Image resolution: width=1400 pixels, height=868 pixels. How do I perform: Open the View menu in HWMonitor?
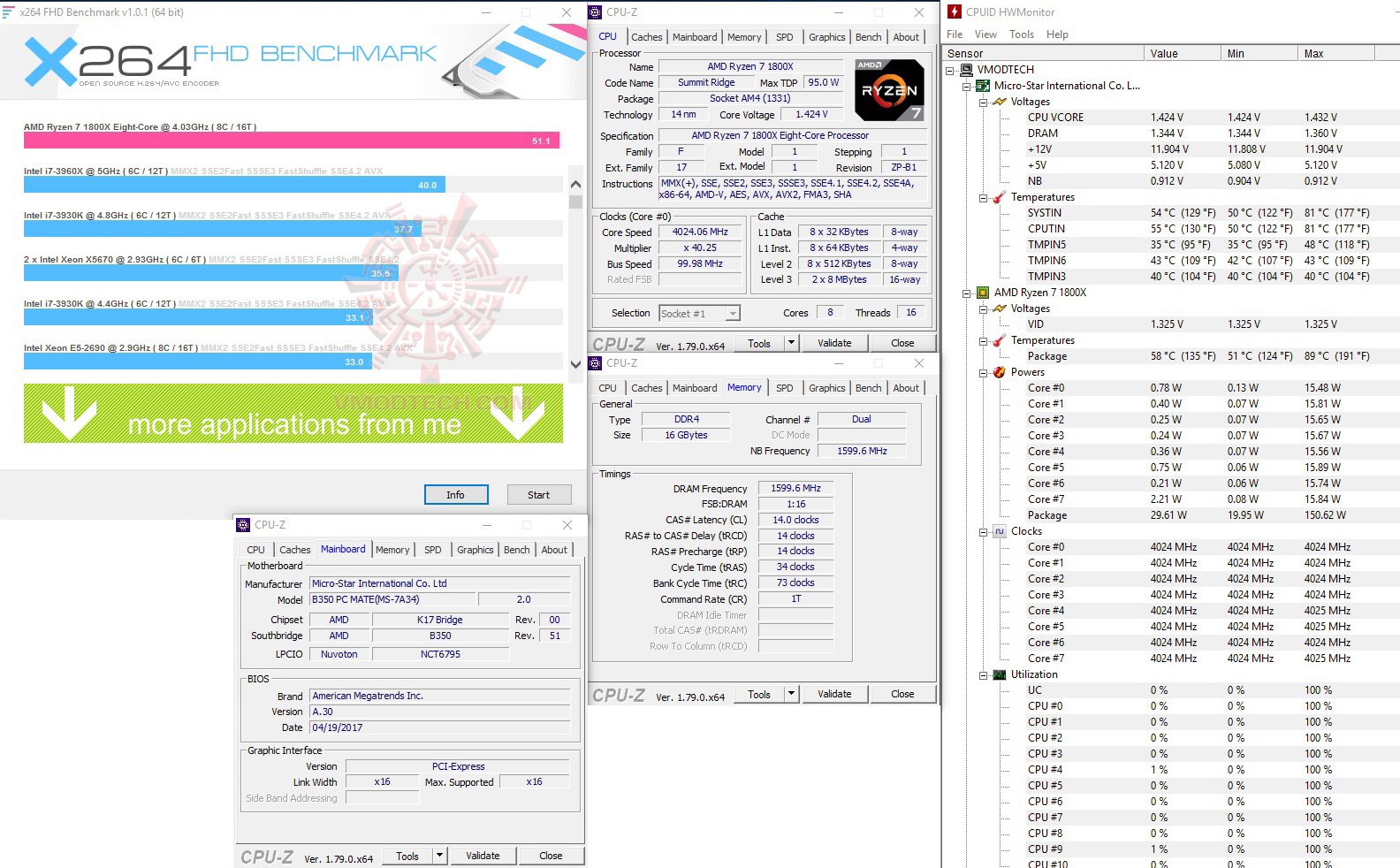point(985,34)
